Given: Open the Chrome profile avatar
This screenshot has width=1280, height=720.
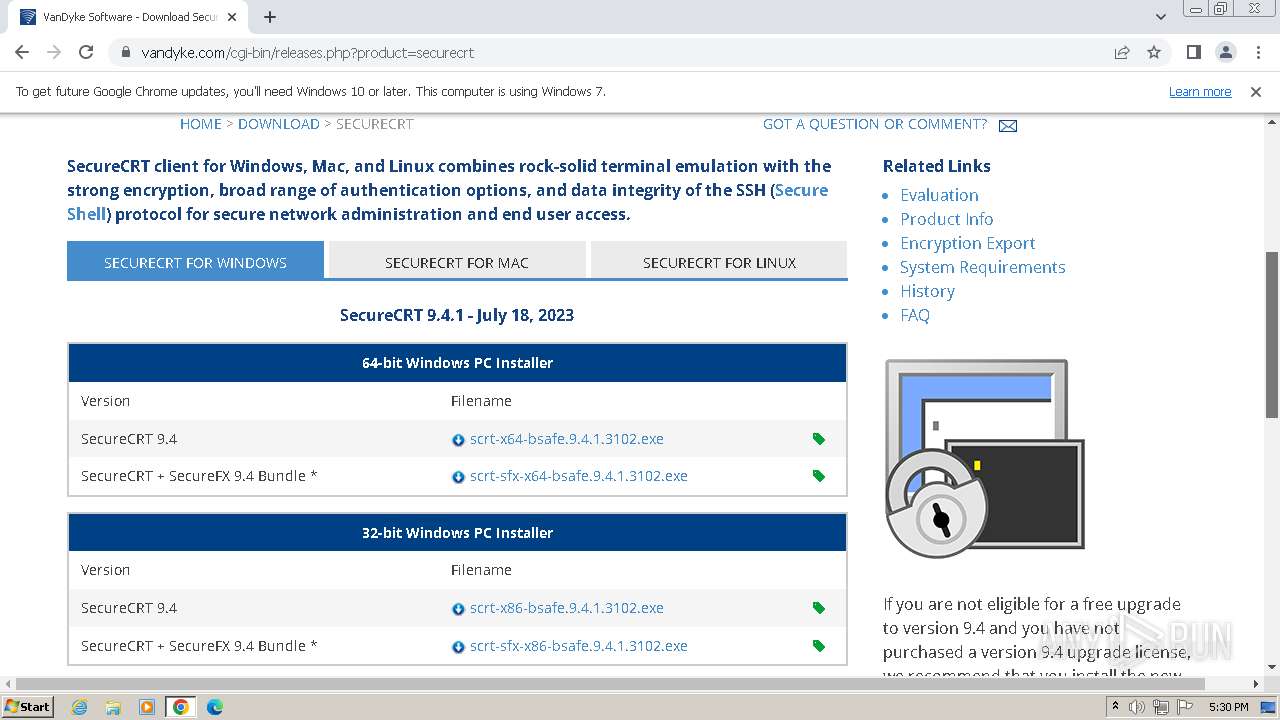Looking at the screenshot, I should tap(1225, 53).
